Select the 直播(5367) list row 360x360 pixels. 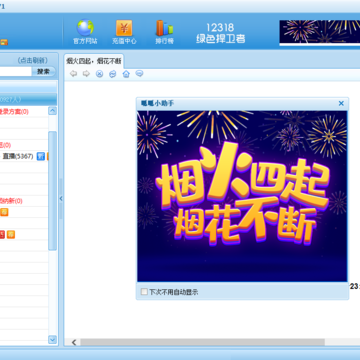[x=24, y=156]
